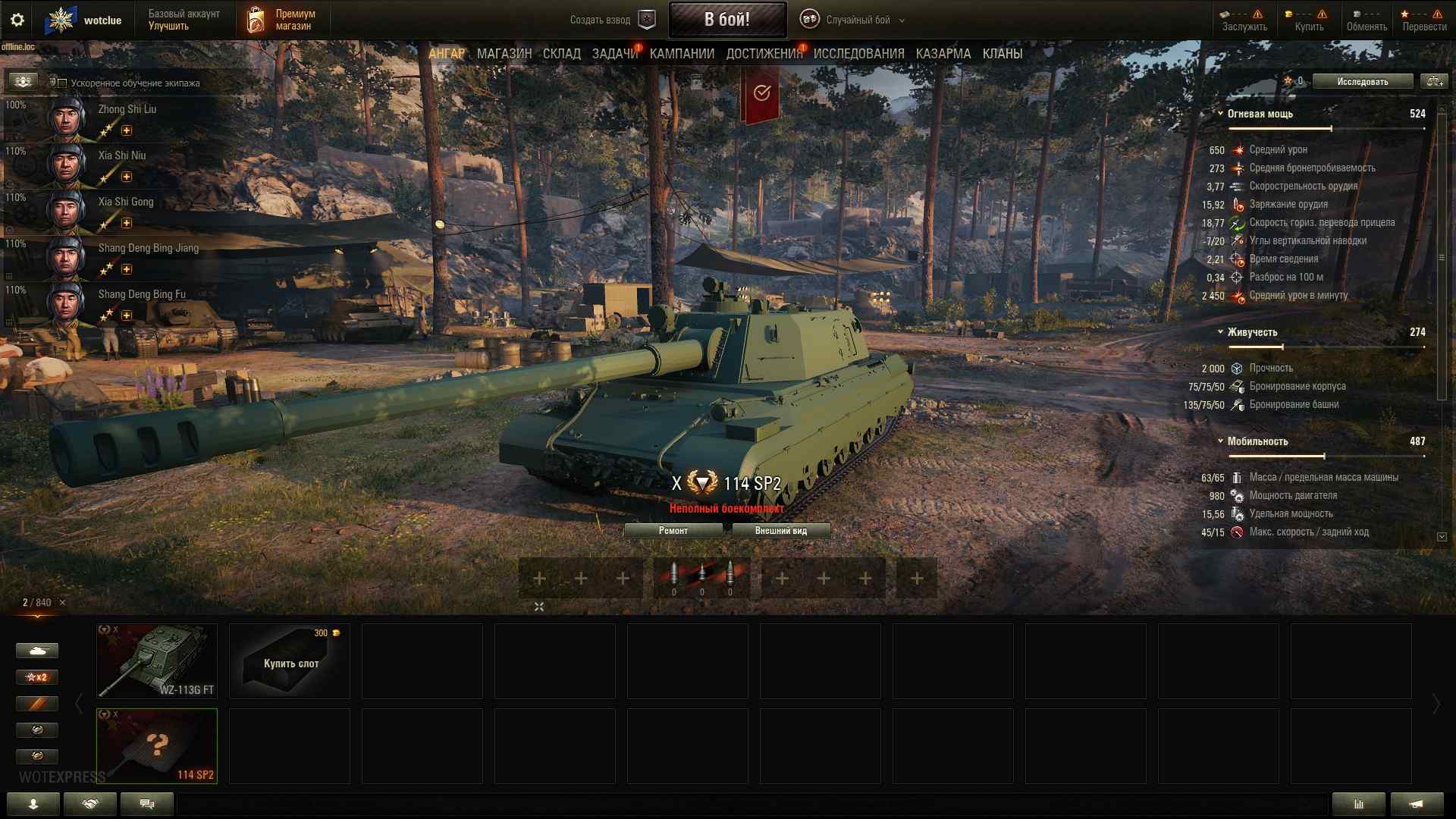Start battle with В бой! button
The width and height of the screenshot is (1456, 819).
coord(727,20)
